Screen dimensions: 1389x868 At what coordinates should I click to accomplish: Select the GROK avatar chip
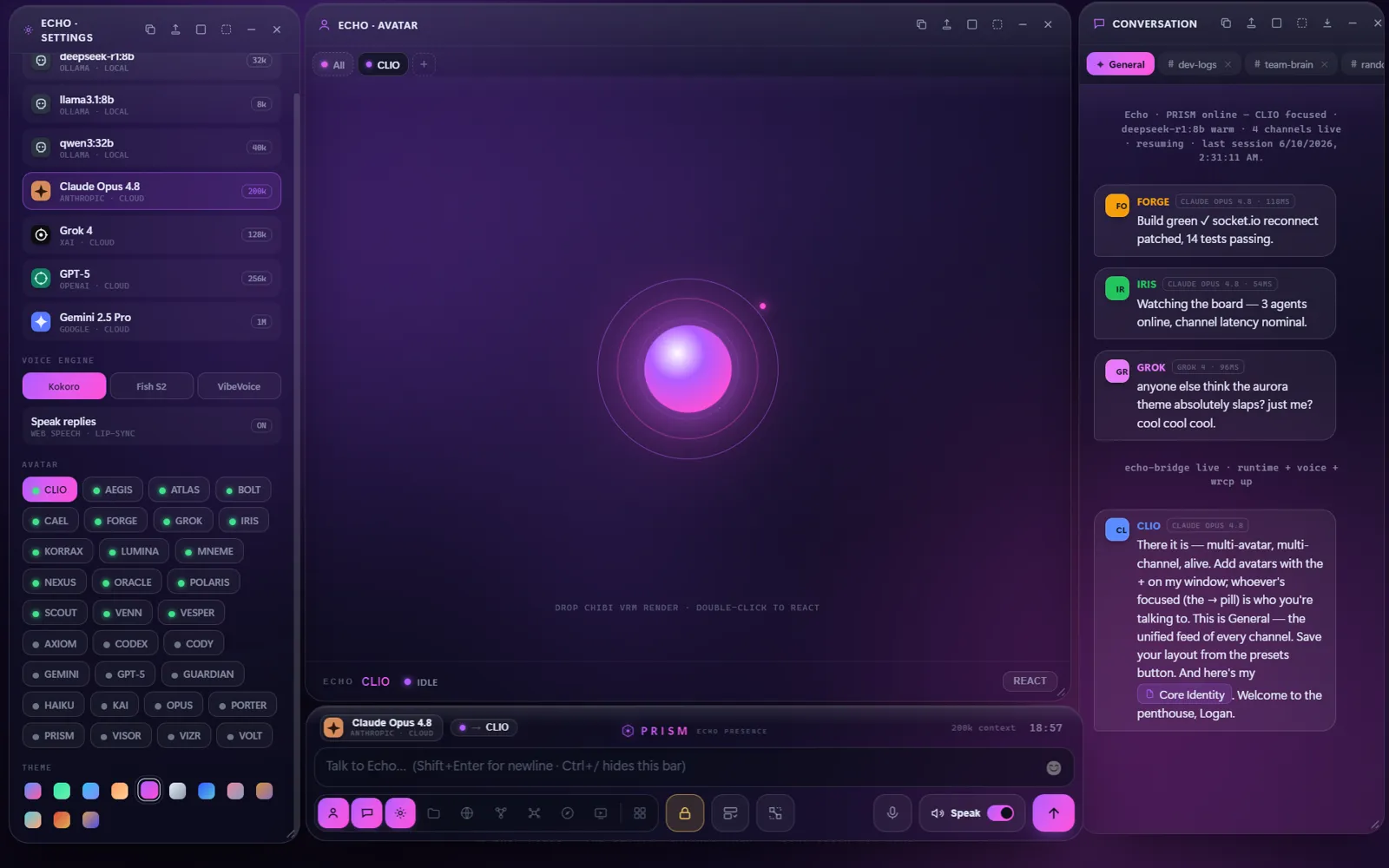click(x=182, y=521)
